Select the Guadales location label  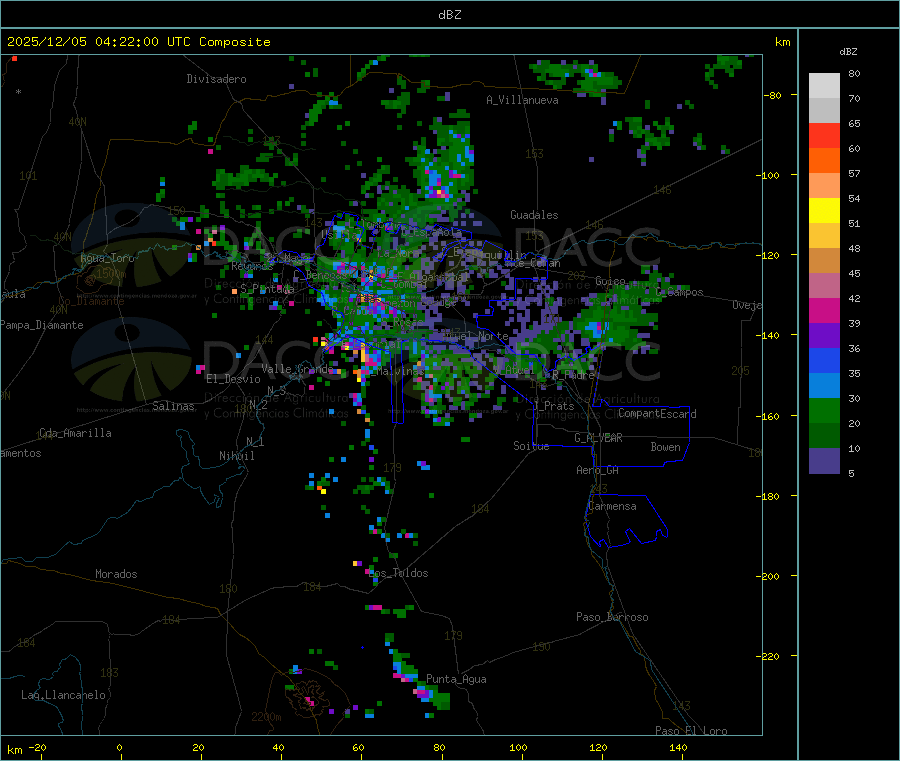[x=534, y=215]
